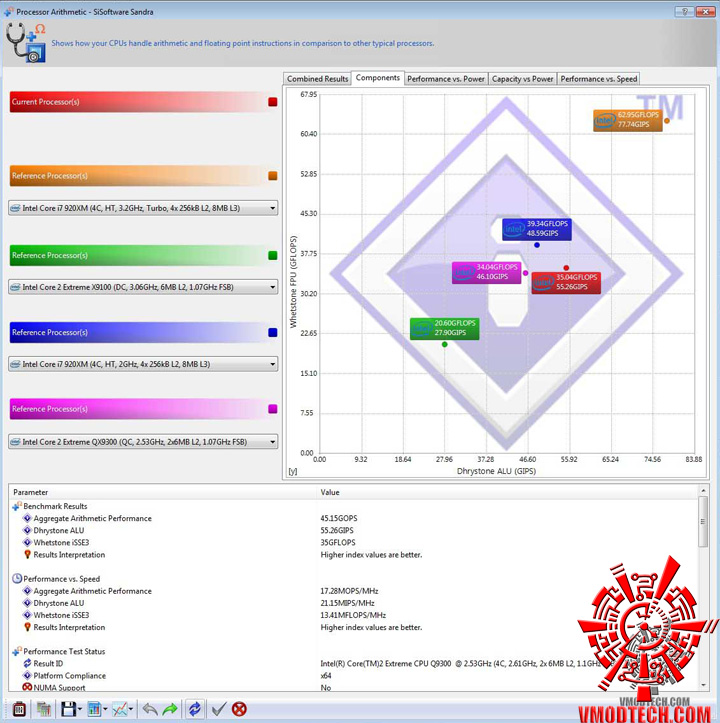Open the Core 2 Extreme X9100 dropdown
720x723 pixels.
(143, 287)
